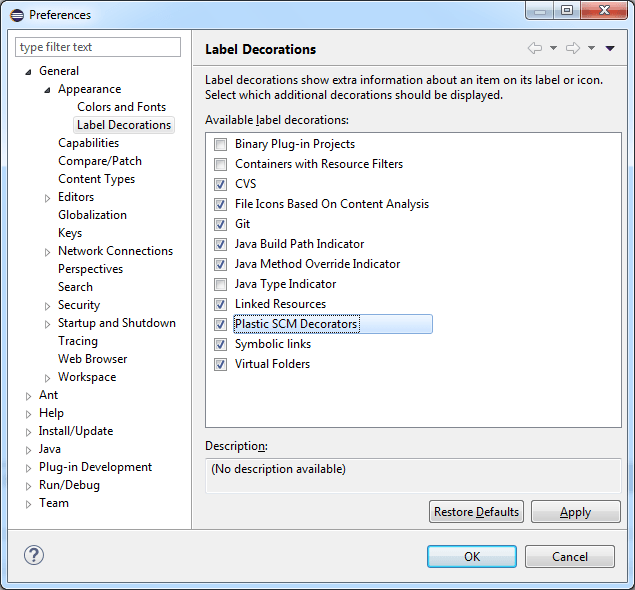Expand the Security tree node
Viewport: 635px width, 590px height.
(x=47, y=306)
